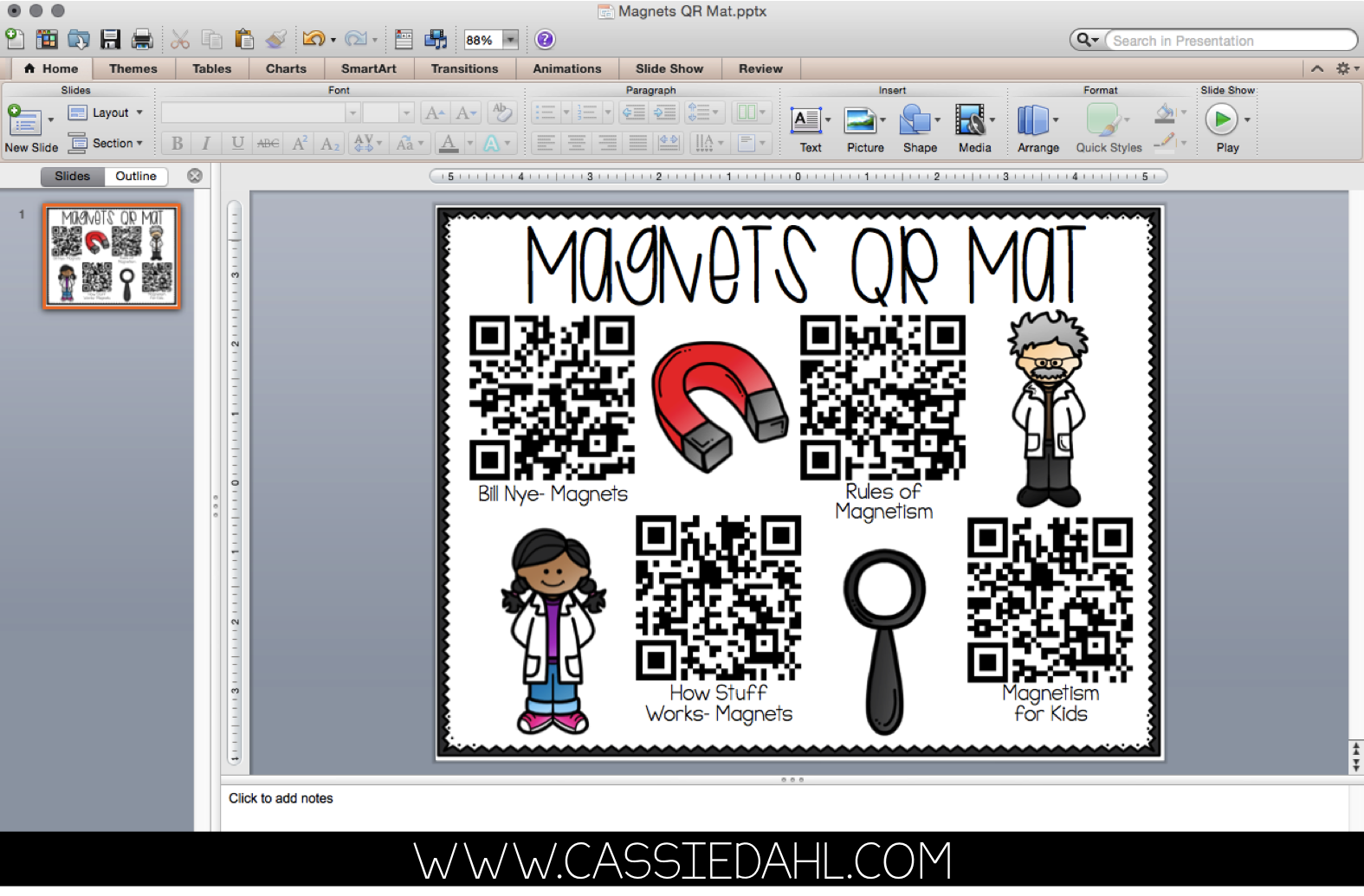Toggle Superscript formatting

(300, 143)
